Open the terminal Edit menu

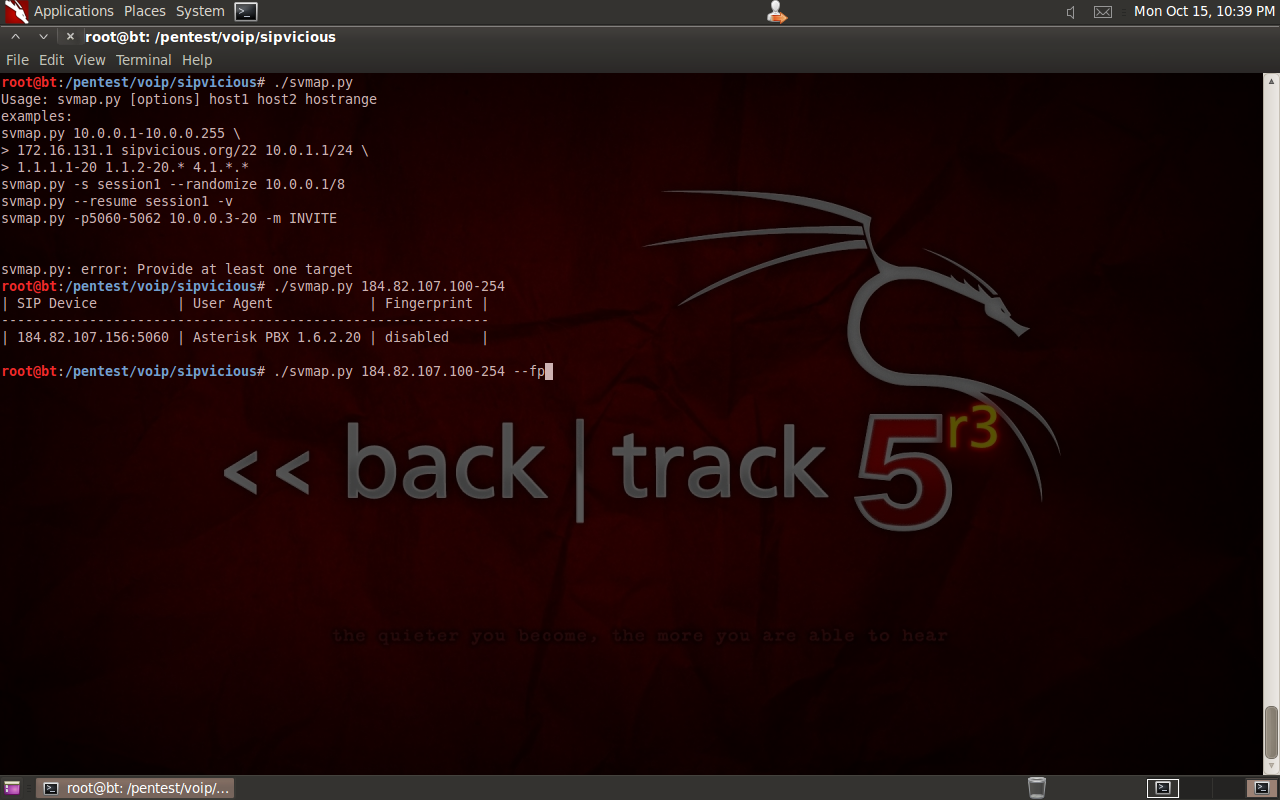51,60
